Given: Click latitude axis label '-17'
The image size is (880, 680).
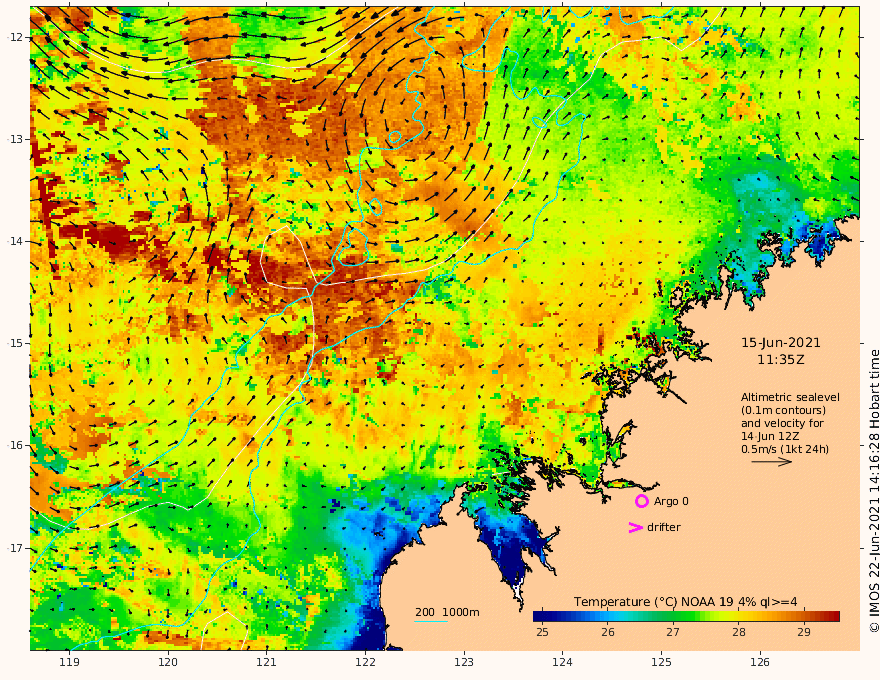Looking at the screenshot, I should (15, 548).
